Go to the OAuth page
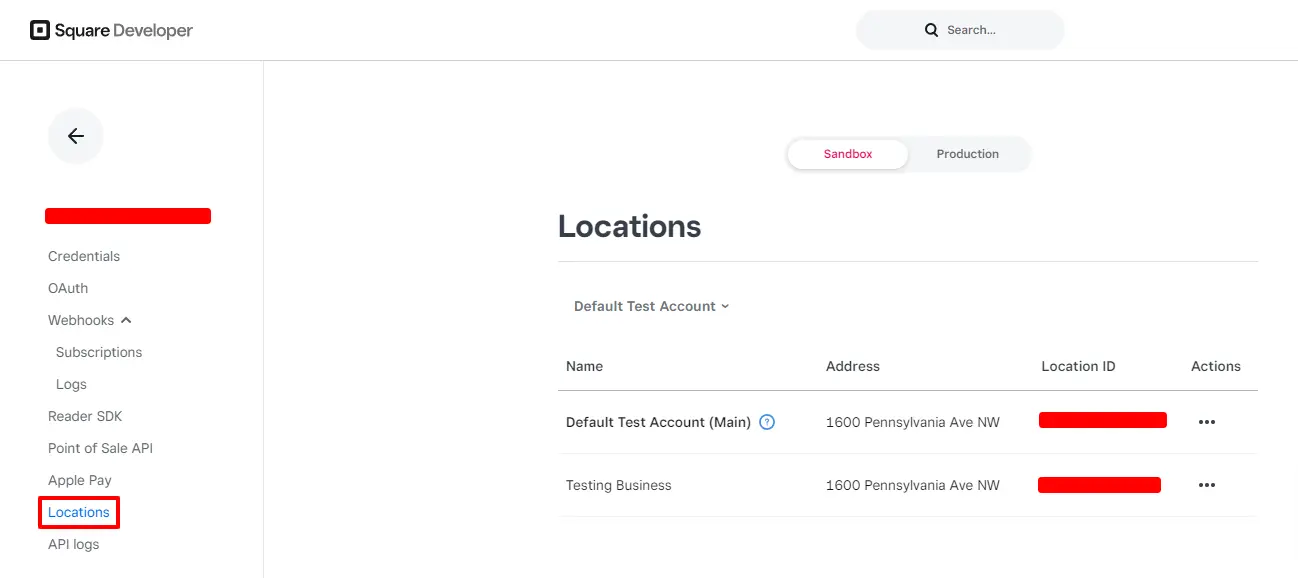Screen dimensions: 1298x578 [x=68, y=288]
